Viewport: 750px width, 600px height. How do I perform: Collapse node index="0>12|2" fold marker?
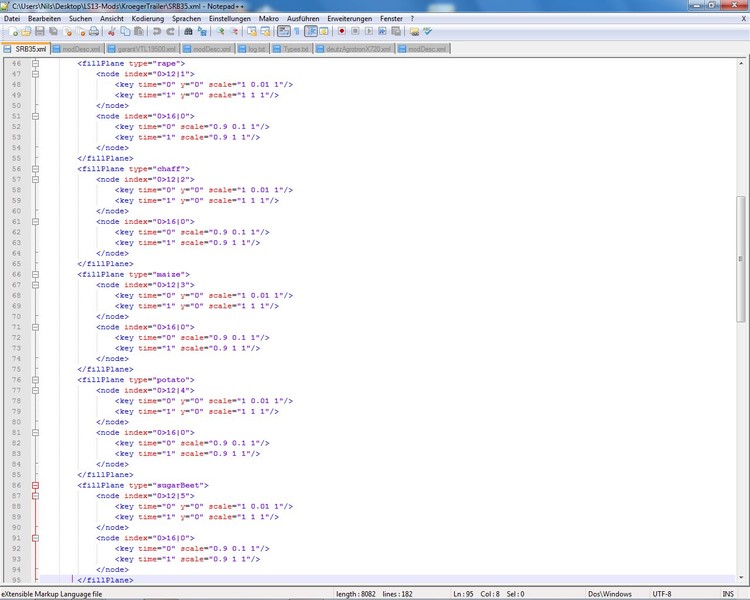pos(35,179)
